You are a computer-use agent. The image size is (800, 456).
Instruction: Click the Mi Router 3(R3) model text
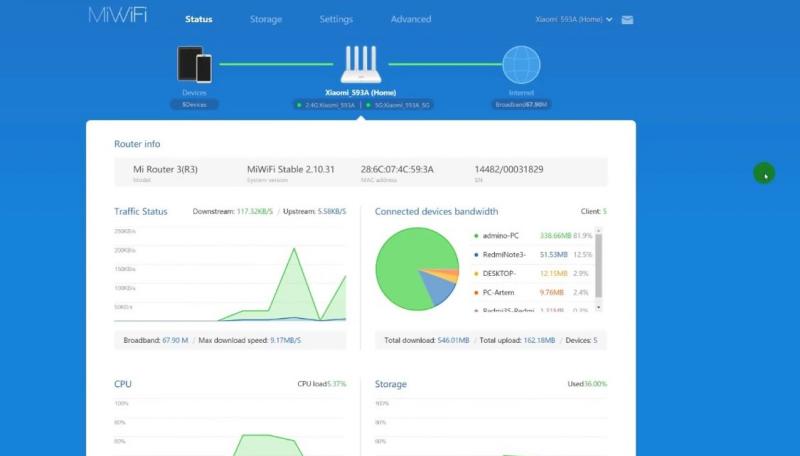165,169
